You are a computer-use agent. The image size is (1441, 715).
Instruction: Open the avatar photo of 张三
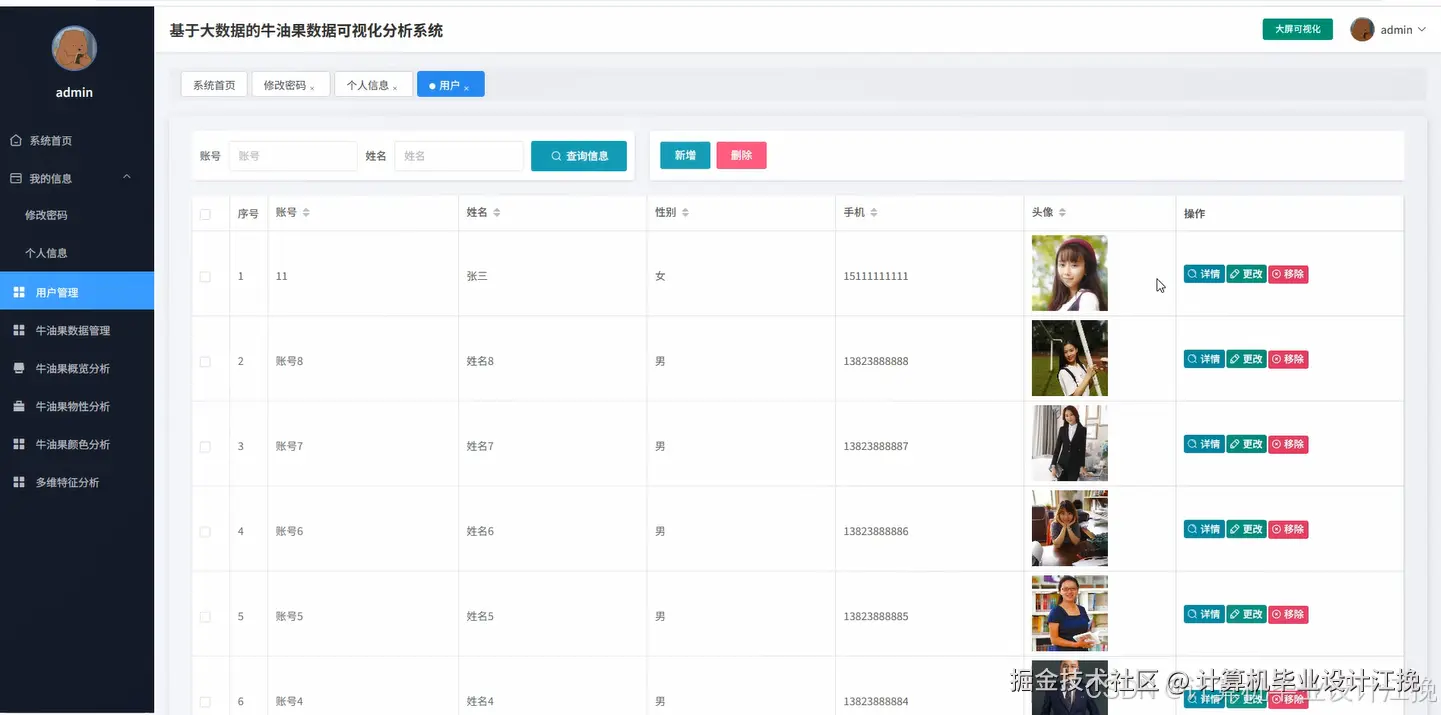1070,273
